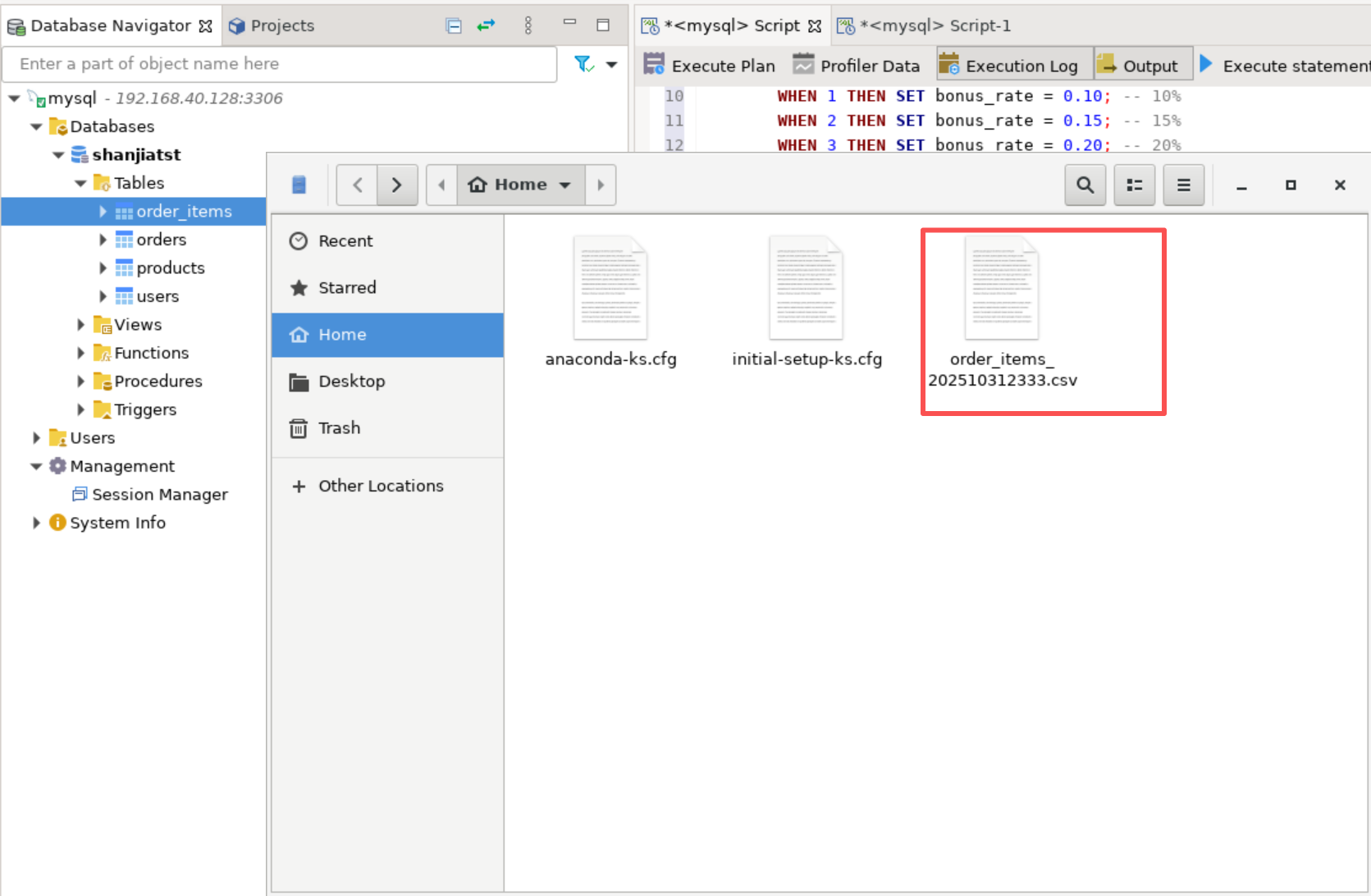Click the Execute Plan button

[710, 66]
